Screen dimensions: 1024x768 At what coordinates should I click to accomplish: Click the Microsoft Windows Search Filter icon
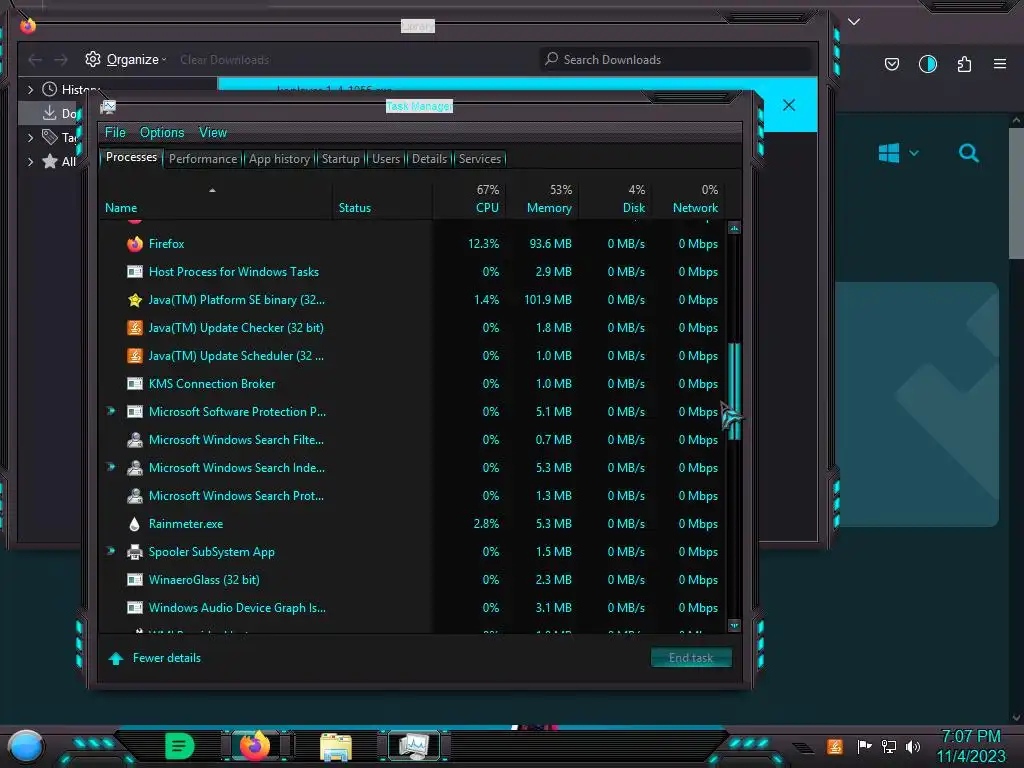tap(135, 440)
